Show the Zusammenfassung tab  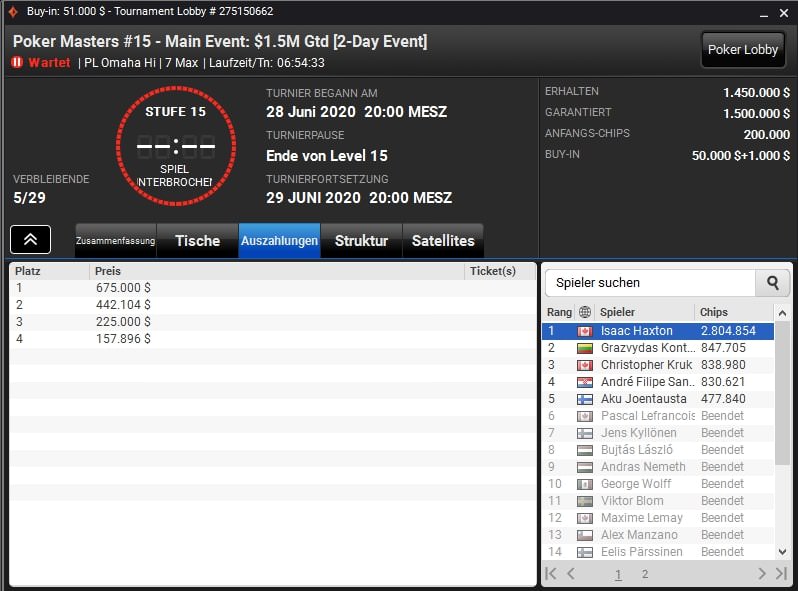pos(116,240)
